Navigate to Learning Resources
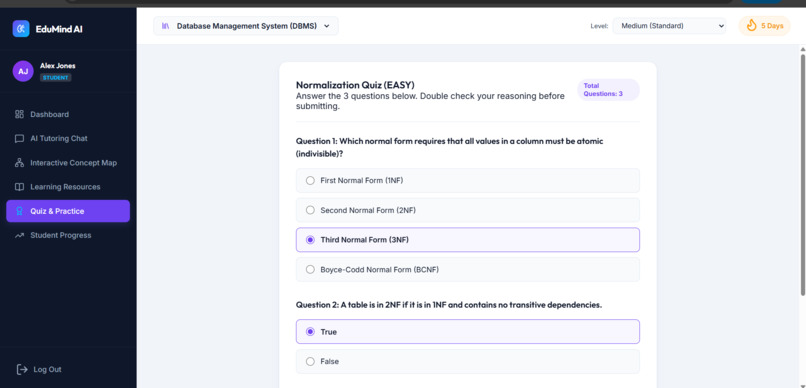Image resolution: width=806 pixels, height=388 pixels. pos(68,187)
